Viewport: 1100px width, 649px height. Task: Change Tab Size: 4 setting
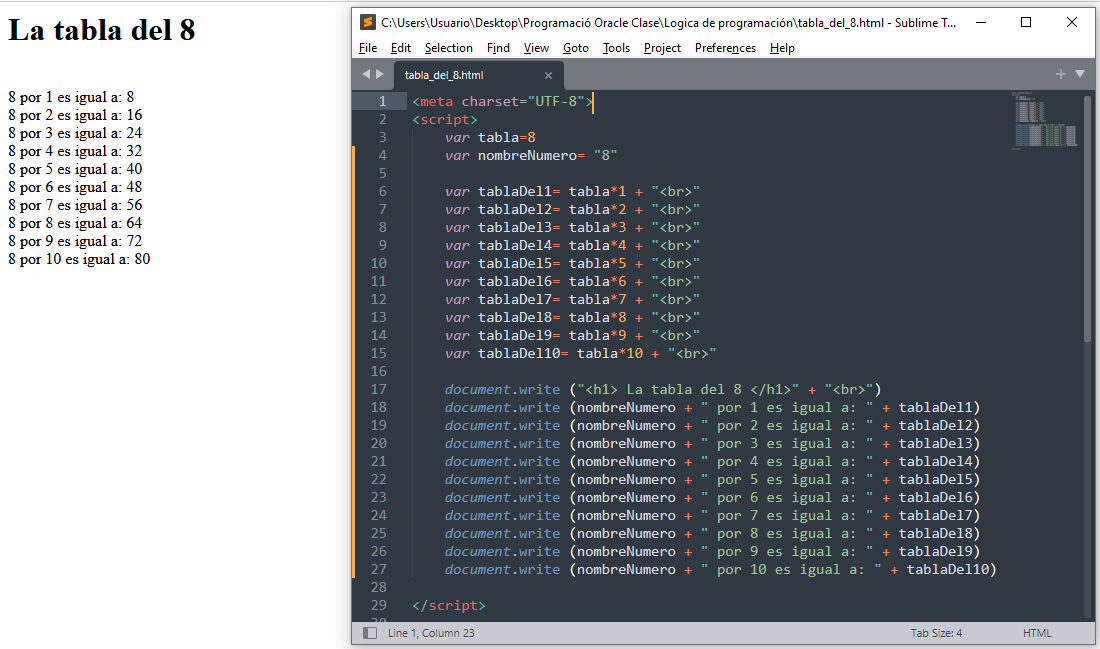pos(936,633)
